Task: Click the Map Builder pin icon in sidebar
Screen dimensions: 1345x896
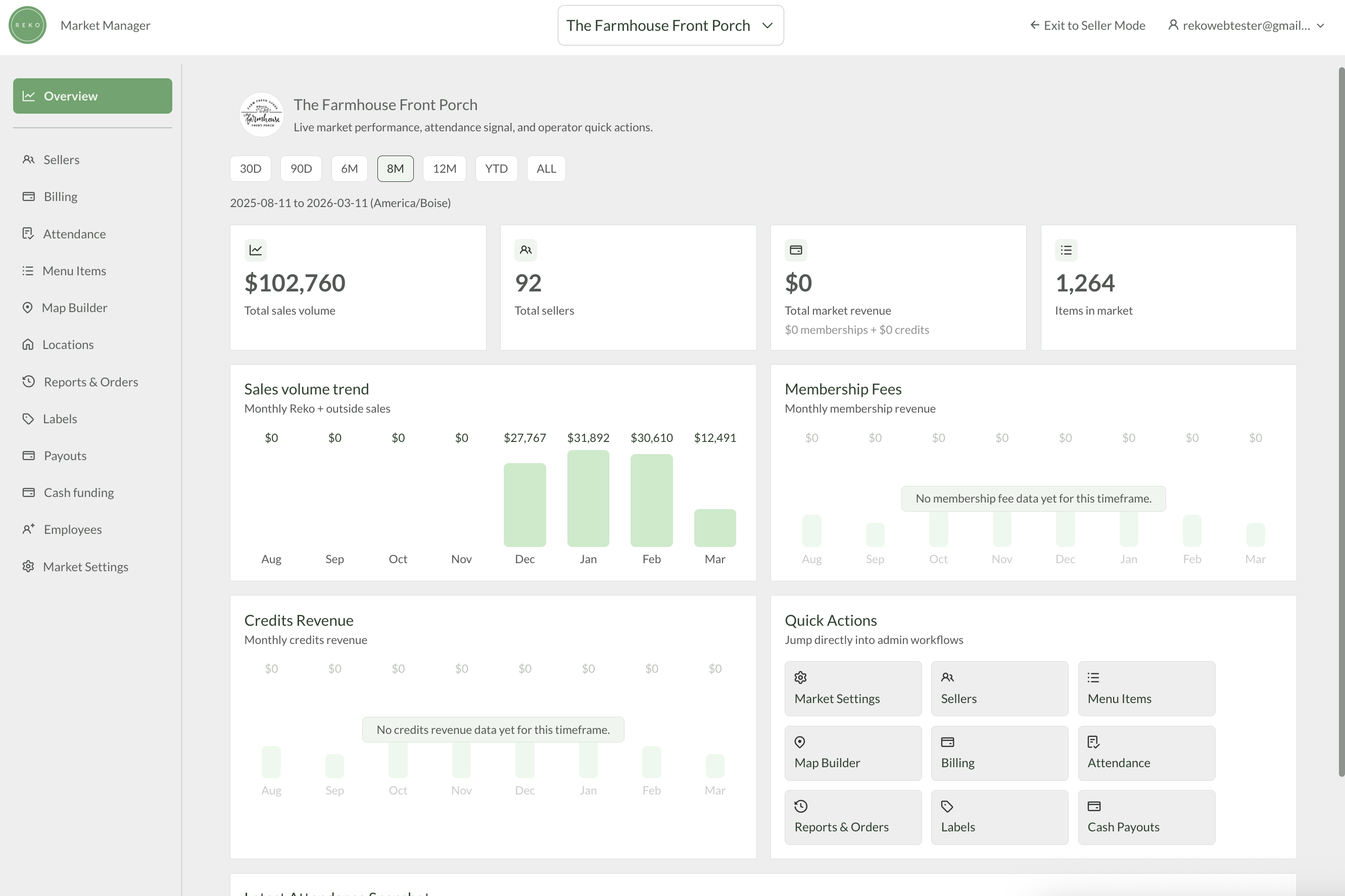Action: click(27, 308)
